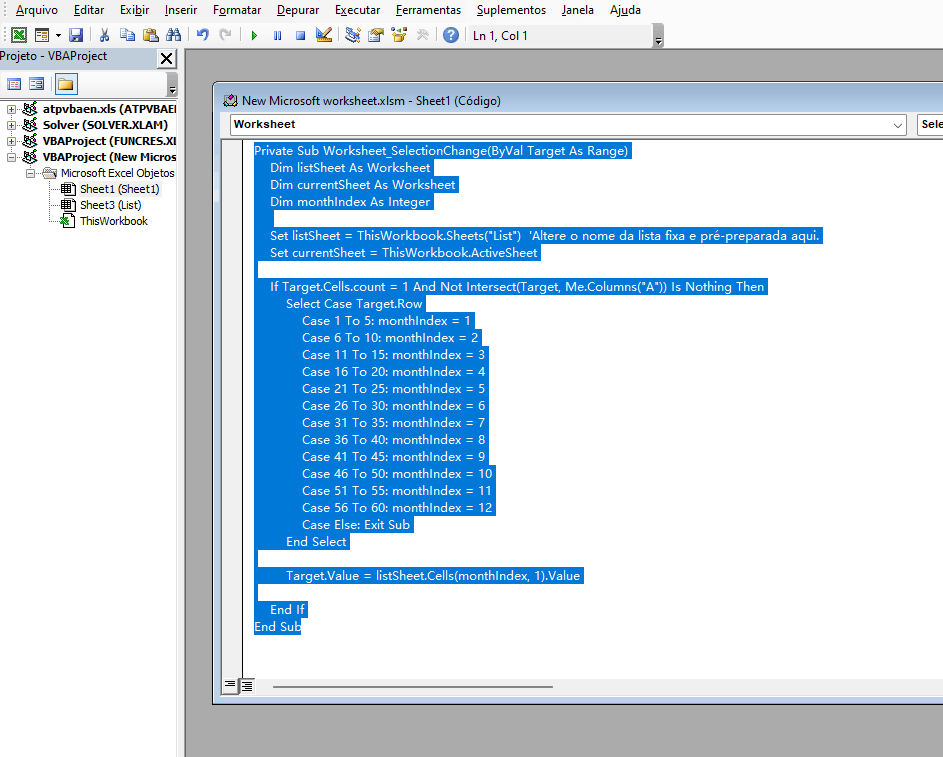The image size is (943, 757).
Task: Click 'Case 56 To 60: monthIndex = 12'
Action: (397, 507)
